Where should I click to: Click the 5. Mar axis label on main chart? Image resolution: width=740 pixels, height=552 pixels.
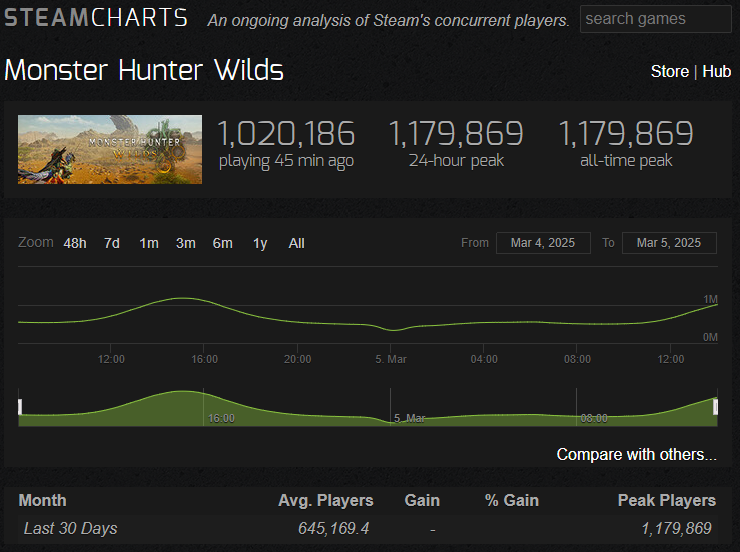point(391,359)
